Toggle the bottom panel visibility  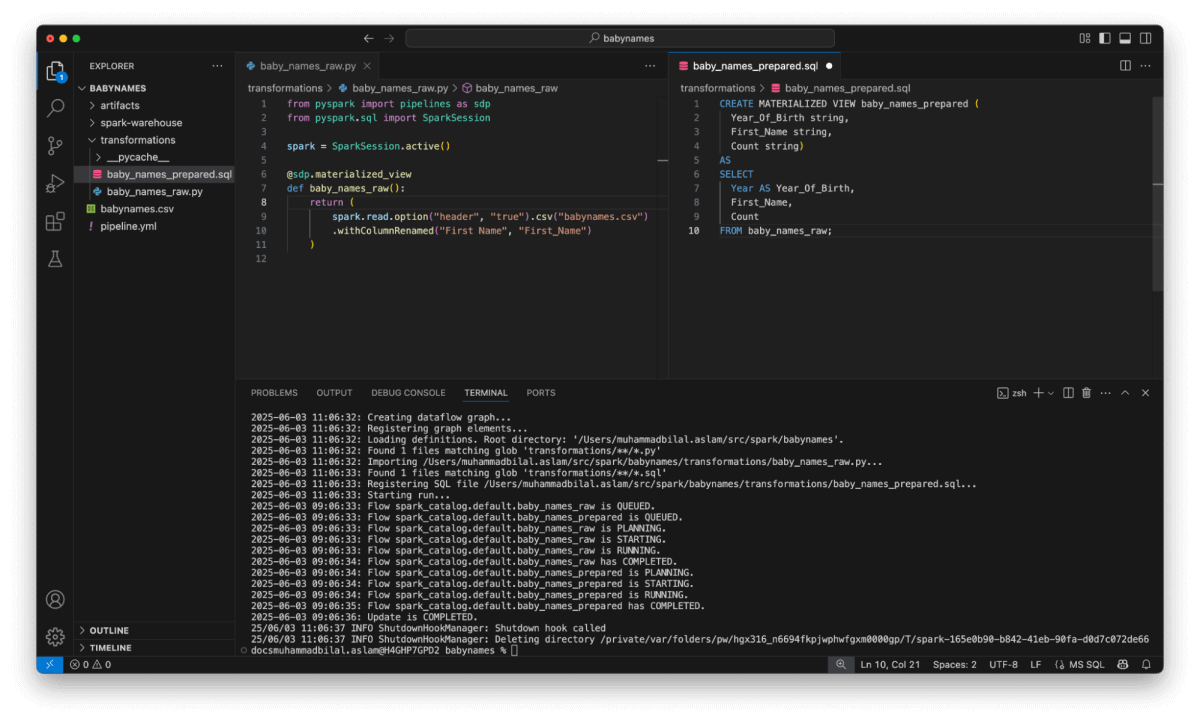tap(1125, 38)
